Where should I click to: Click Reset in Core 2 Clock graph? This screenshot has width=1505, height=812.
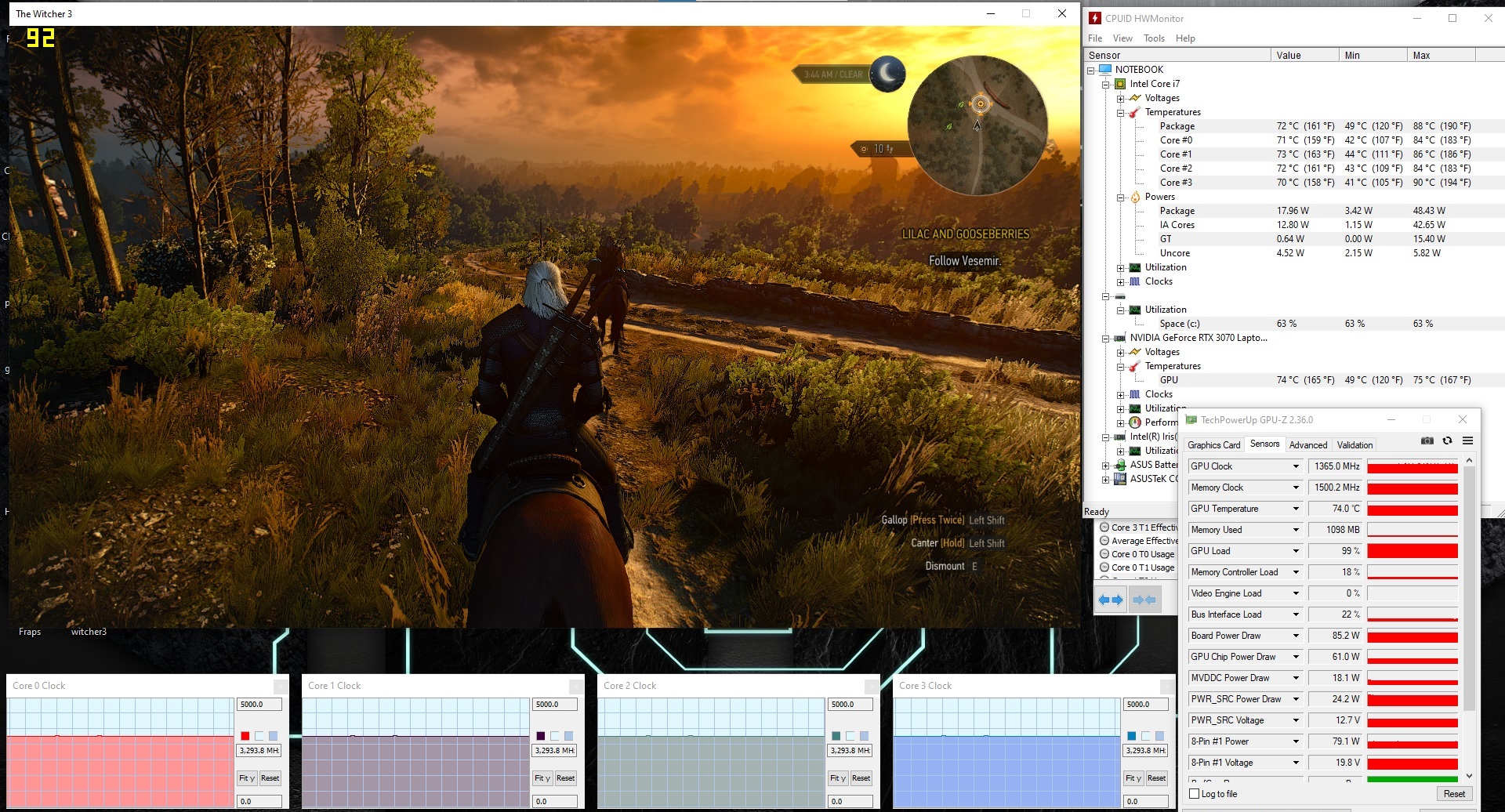861,778
